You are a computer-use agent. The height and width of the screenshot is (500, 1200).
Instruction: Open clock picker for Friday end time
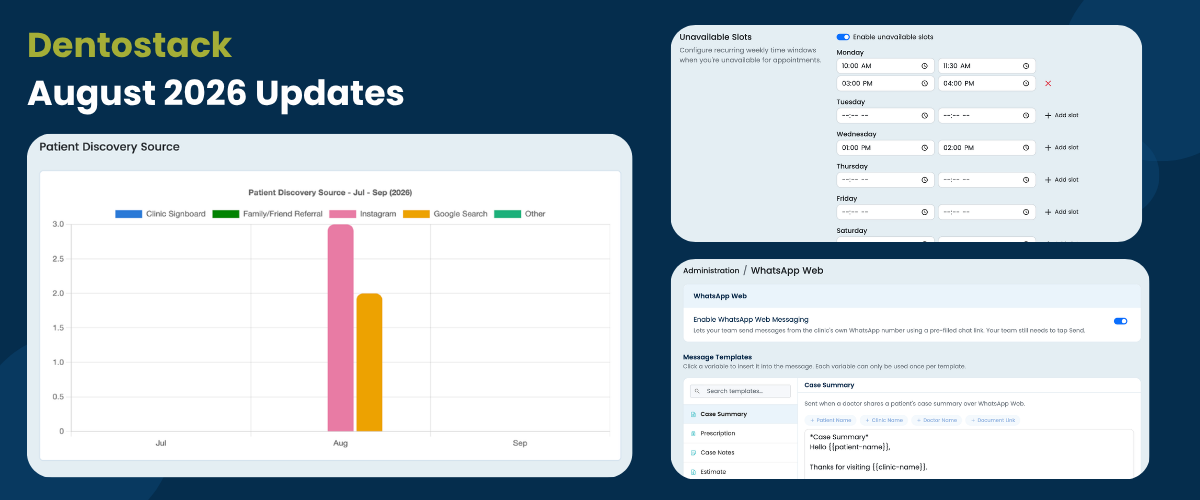1026,212
